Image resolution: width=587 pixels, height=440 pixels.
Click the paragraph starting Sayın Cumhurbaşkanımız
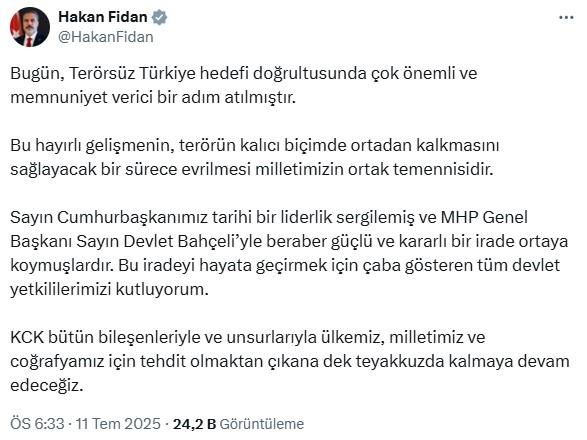coord(289,253)
